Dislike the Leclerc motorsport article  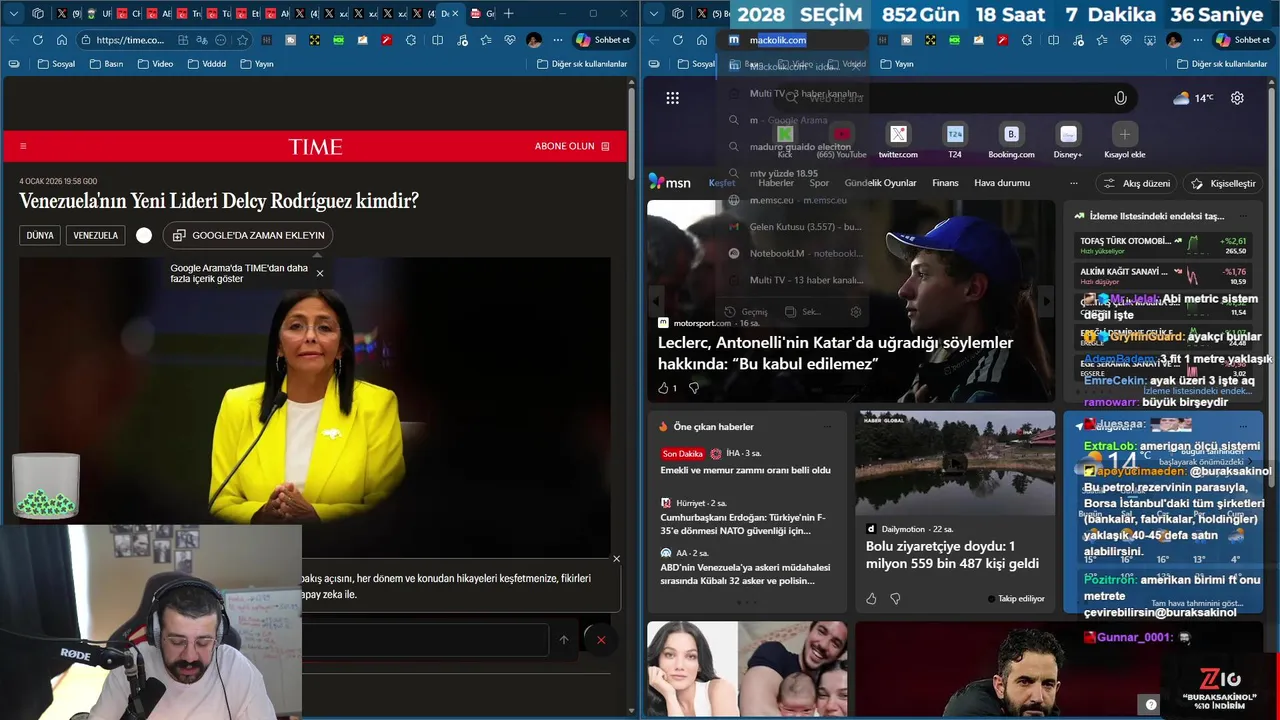pos(693,388)
